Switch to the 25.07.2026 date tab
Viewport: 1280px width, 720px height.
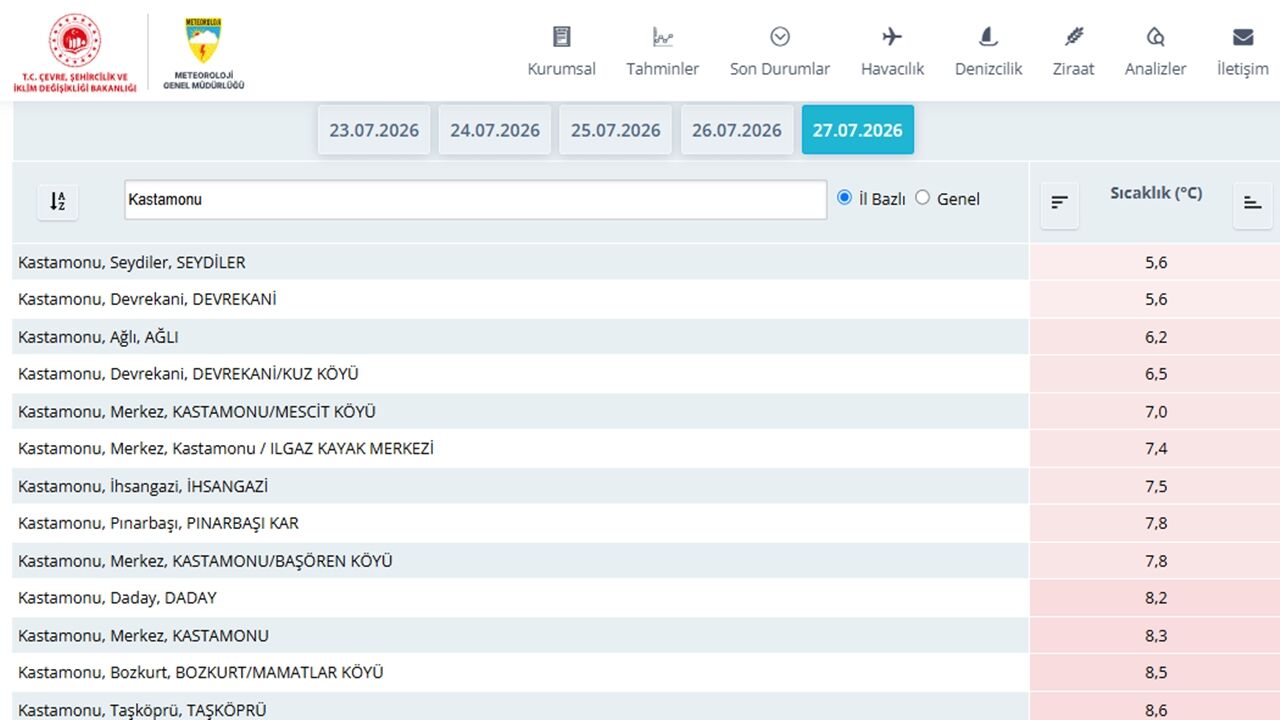(x=616, y=130)
